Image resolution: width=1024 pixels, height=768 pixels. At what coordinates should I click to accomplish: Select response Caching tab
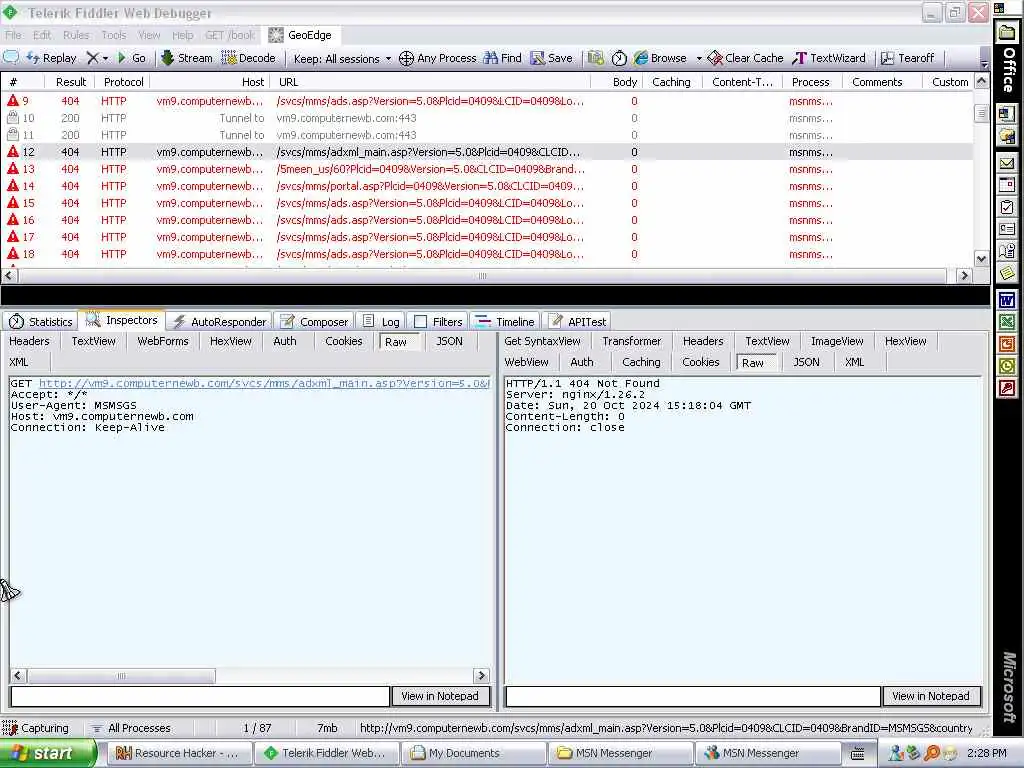641,362
